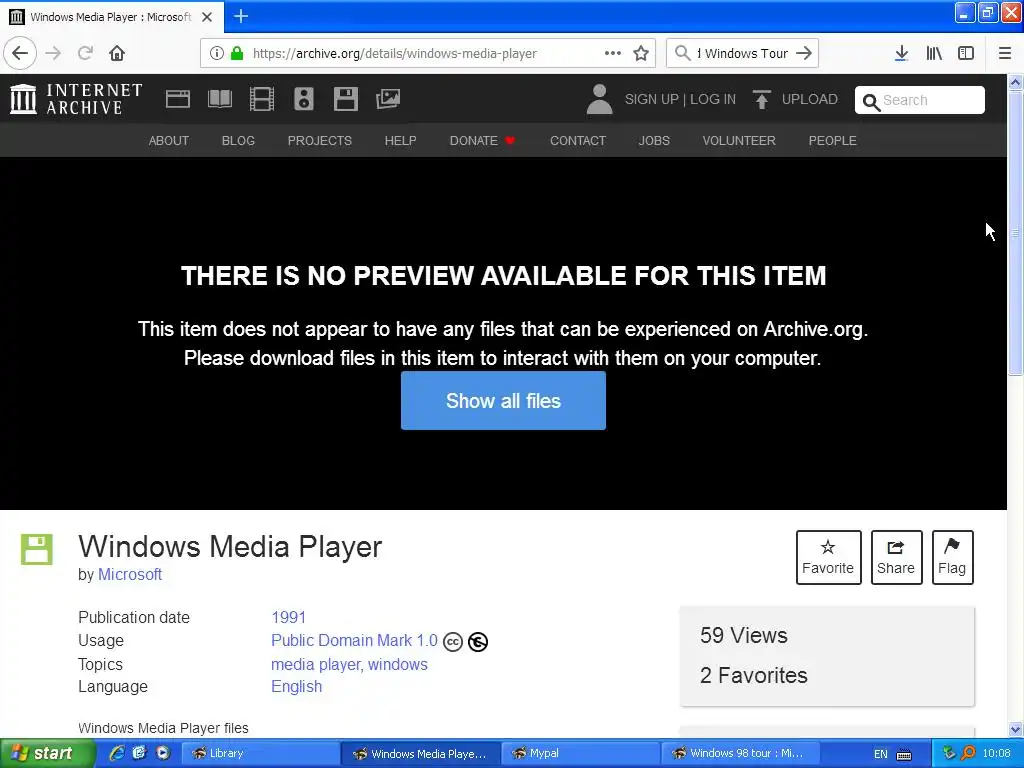Click the page scrollbar down arrow

click(x=1015, y=729)
